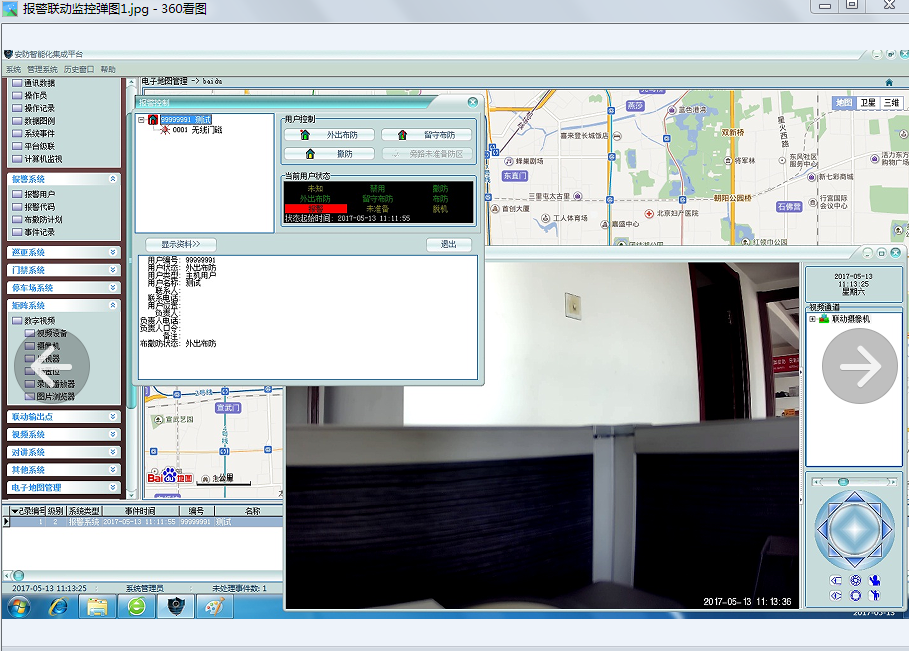
Task: Select the 0001 wireless door sensor icon
Action: click(x=165, y=130)
